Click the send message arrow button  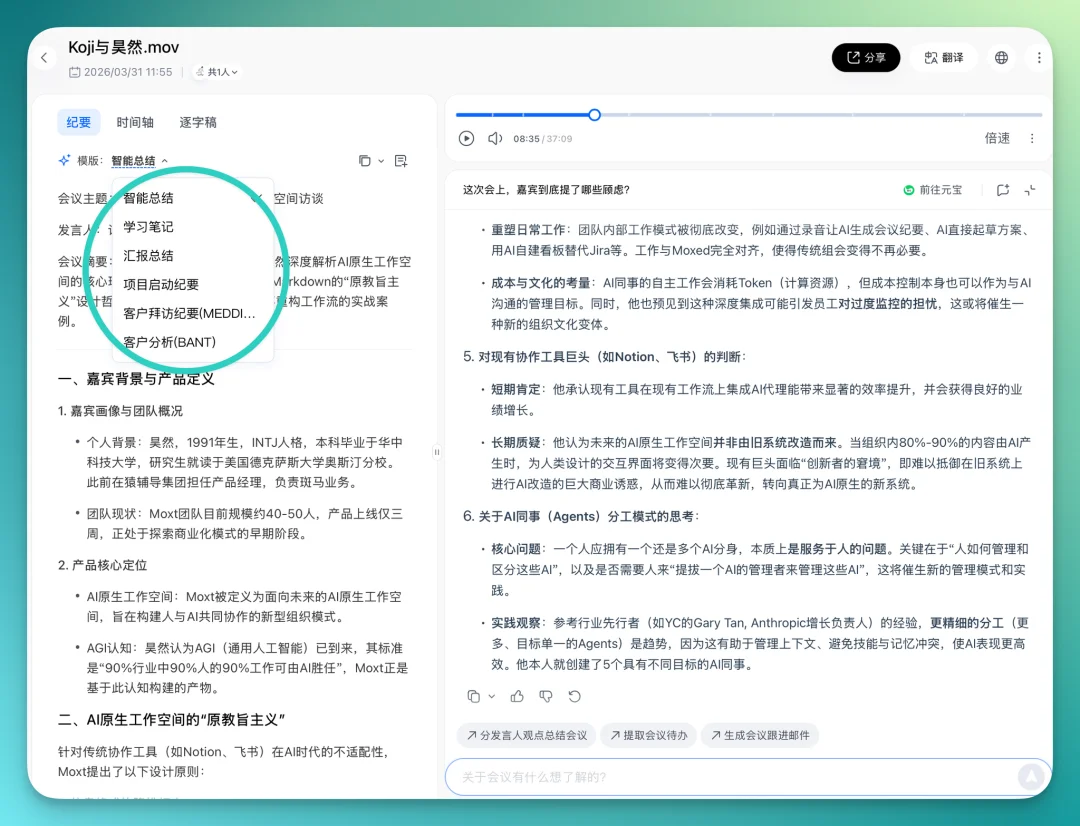[x=1031, y=777]
